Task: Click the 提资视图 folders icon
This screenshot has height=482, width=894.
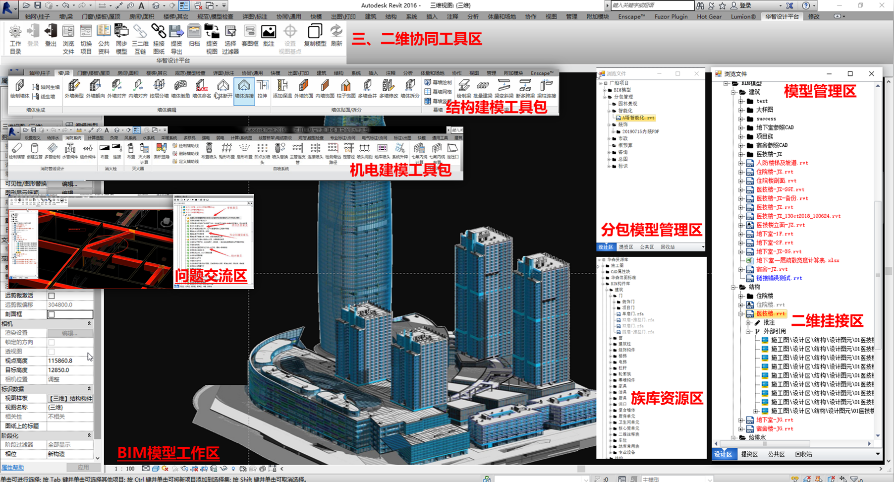Action: click(x=212, y=32)
